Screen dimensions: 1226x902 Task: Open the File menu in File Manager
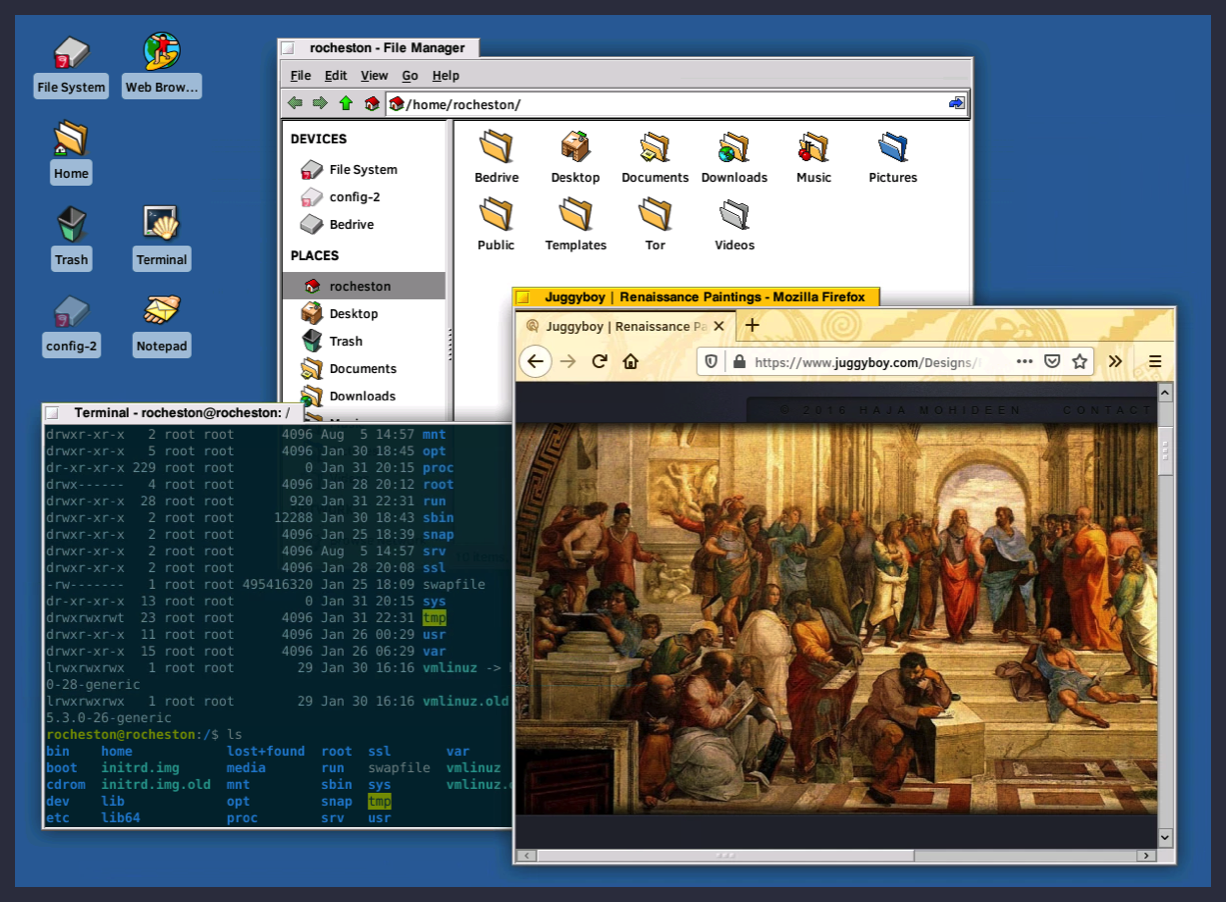click(x=300, y=75)
